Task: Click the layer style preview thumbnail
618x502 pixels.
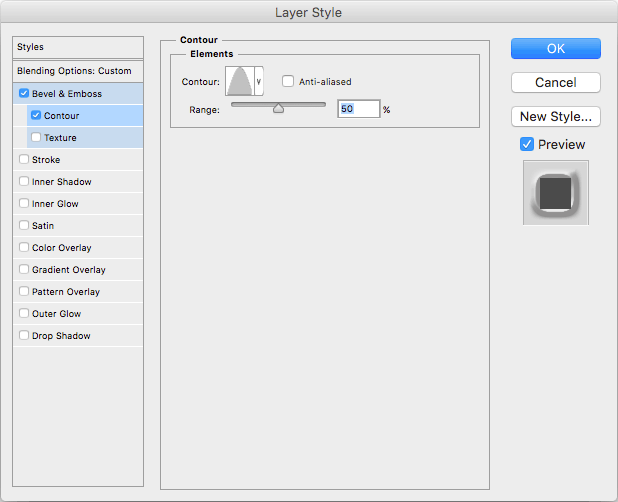Action: pos(556,193)
